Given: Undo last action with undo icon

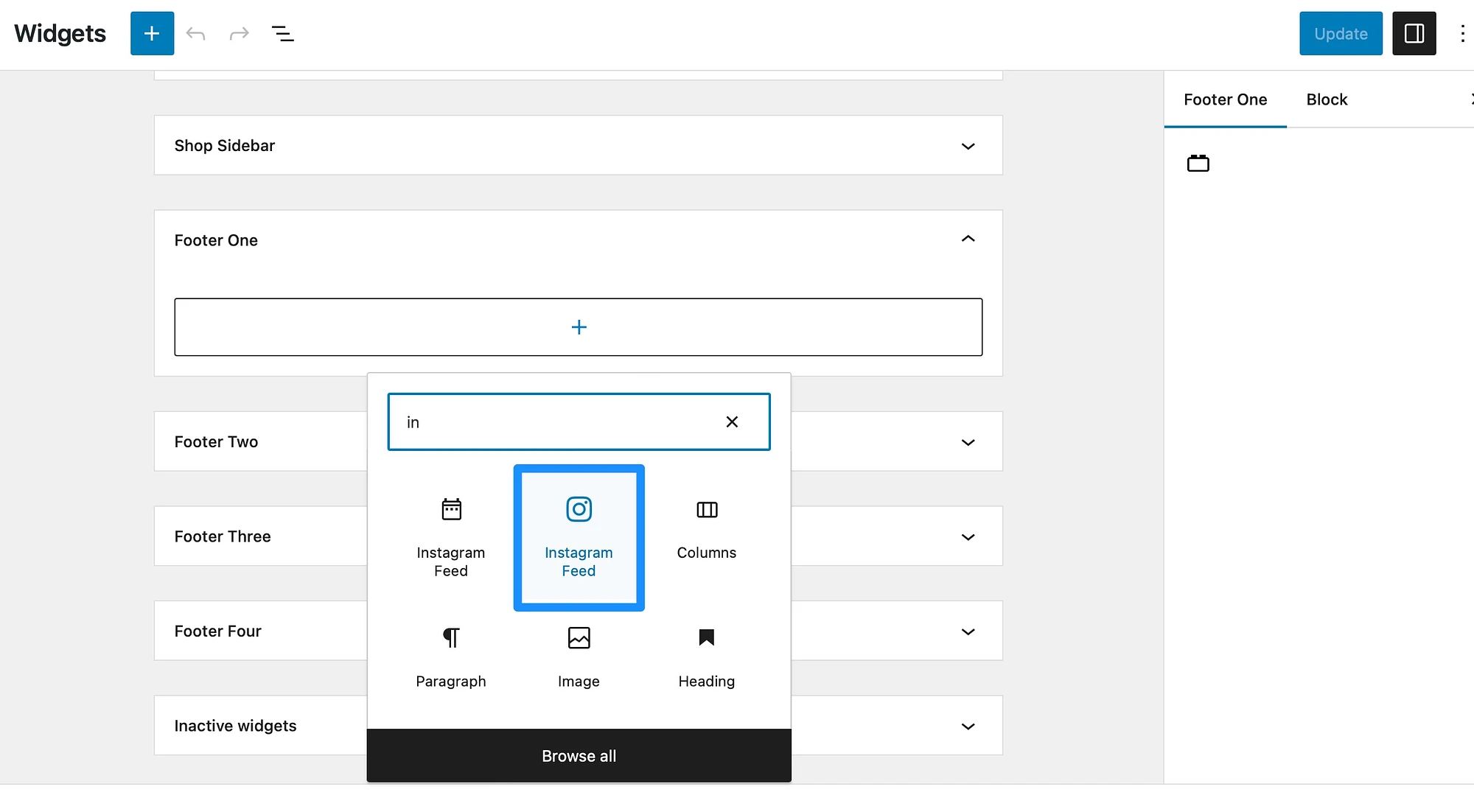Looking at the screenshot, I should 196,33.
